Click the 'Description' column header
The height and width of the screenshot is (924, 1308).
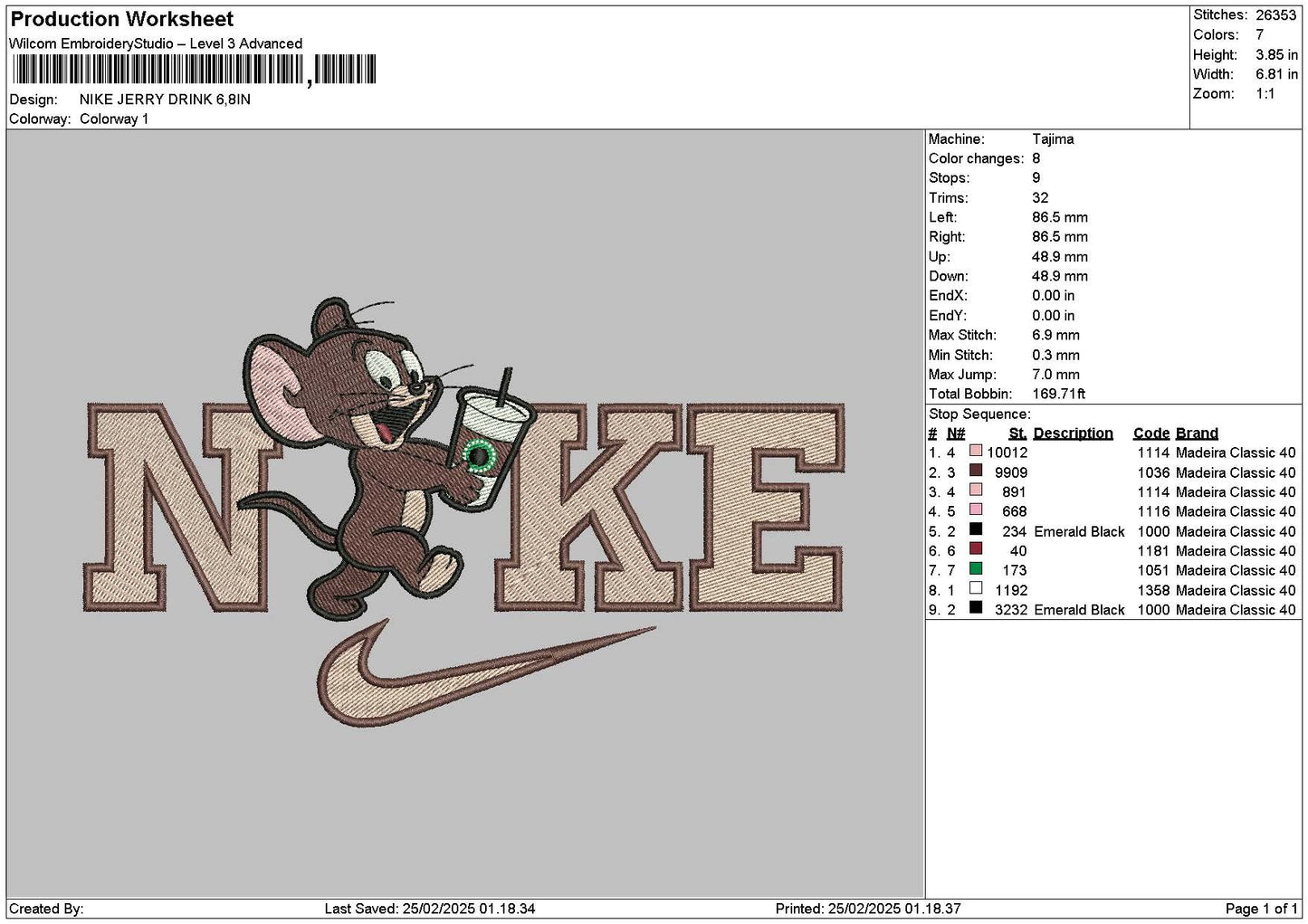[x=1073, y=433]
